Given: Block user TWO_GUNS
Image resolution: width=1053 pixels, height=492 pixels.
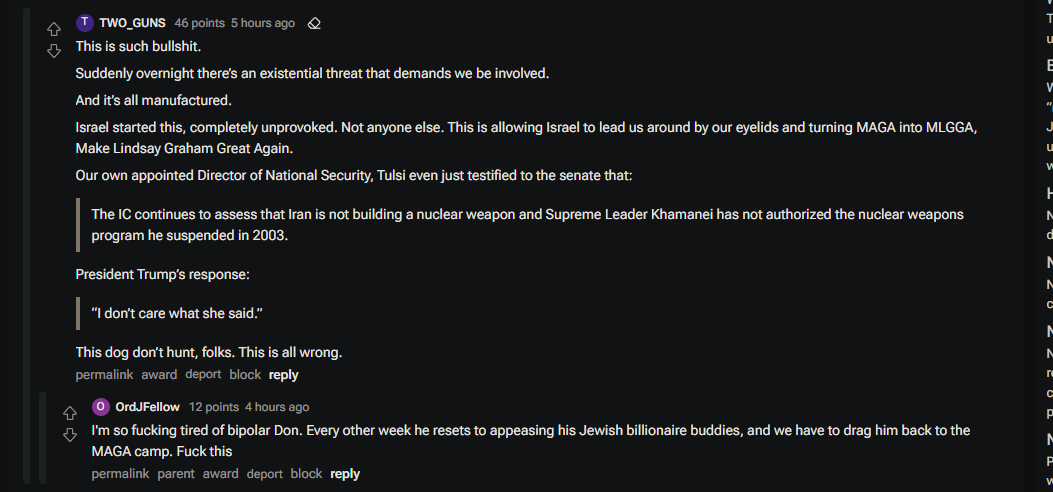Looking at the screenshot, I should tap(245, 375).
